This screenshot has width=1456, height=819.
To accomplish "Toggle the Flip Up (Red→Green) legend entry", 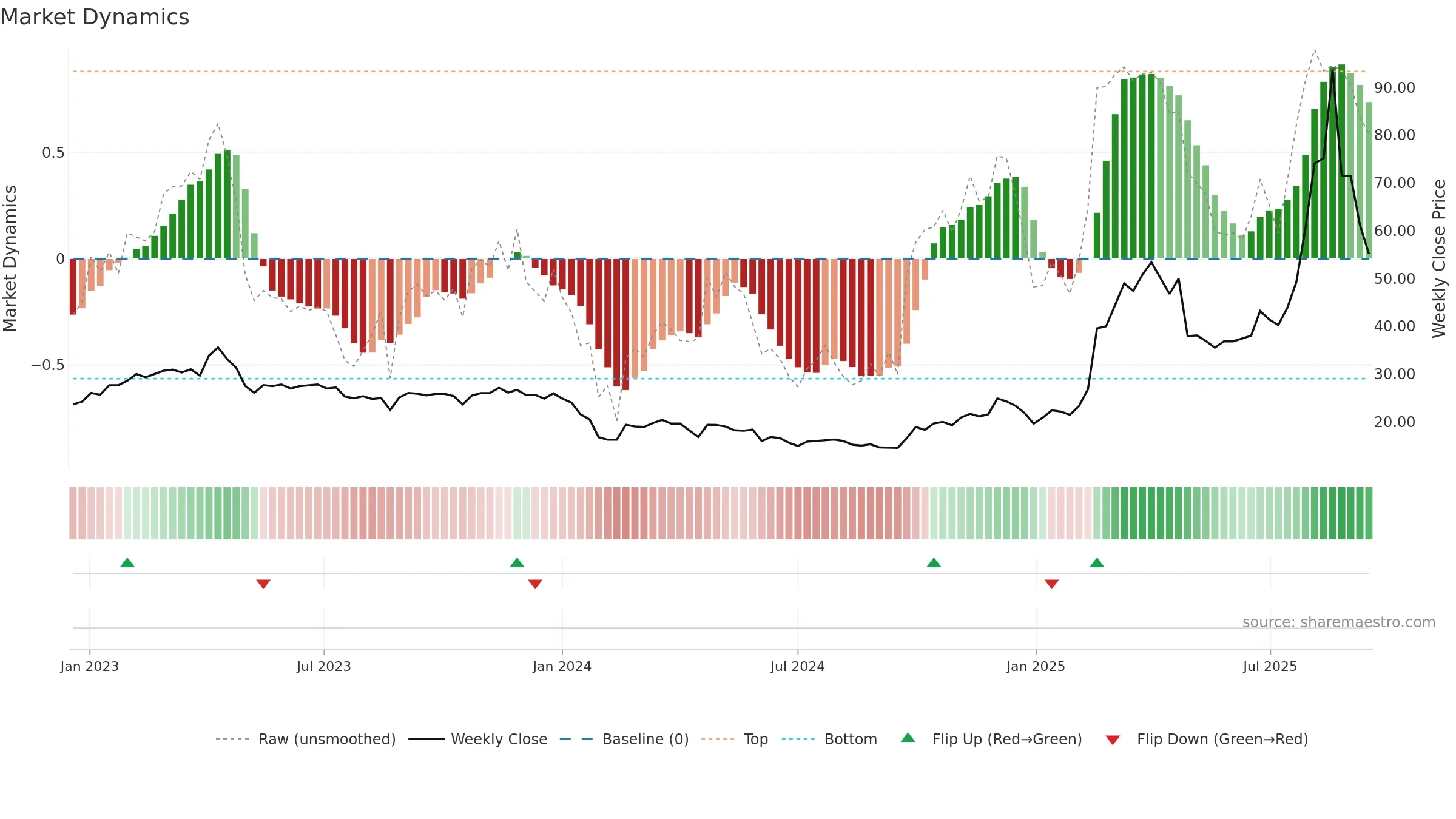I will [x=991, y=739].
